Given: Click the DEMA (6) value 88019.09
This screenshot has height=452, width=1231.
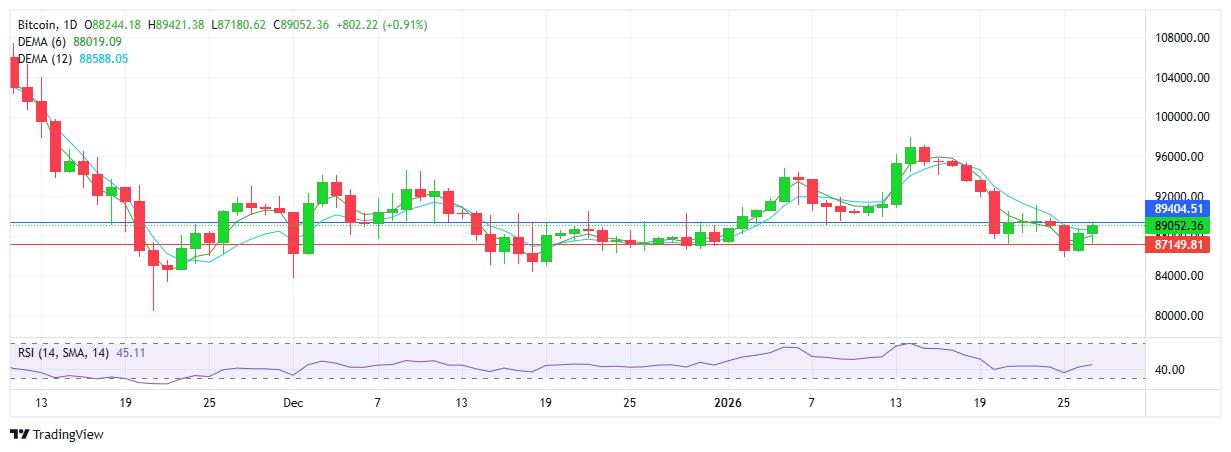Looking at the screenshot, I should (98, 42).
